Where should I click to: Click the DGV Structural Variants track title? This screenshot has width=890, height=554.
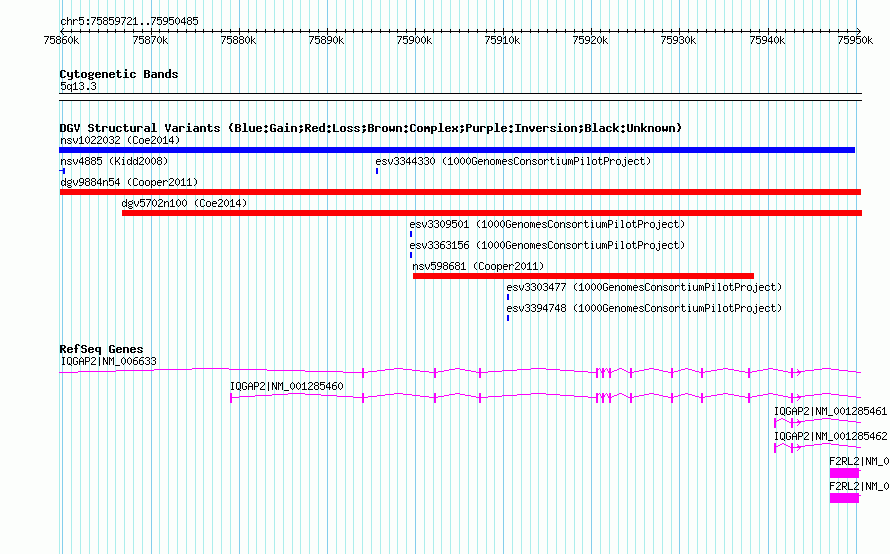pos(371,128)
